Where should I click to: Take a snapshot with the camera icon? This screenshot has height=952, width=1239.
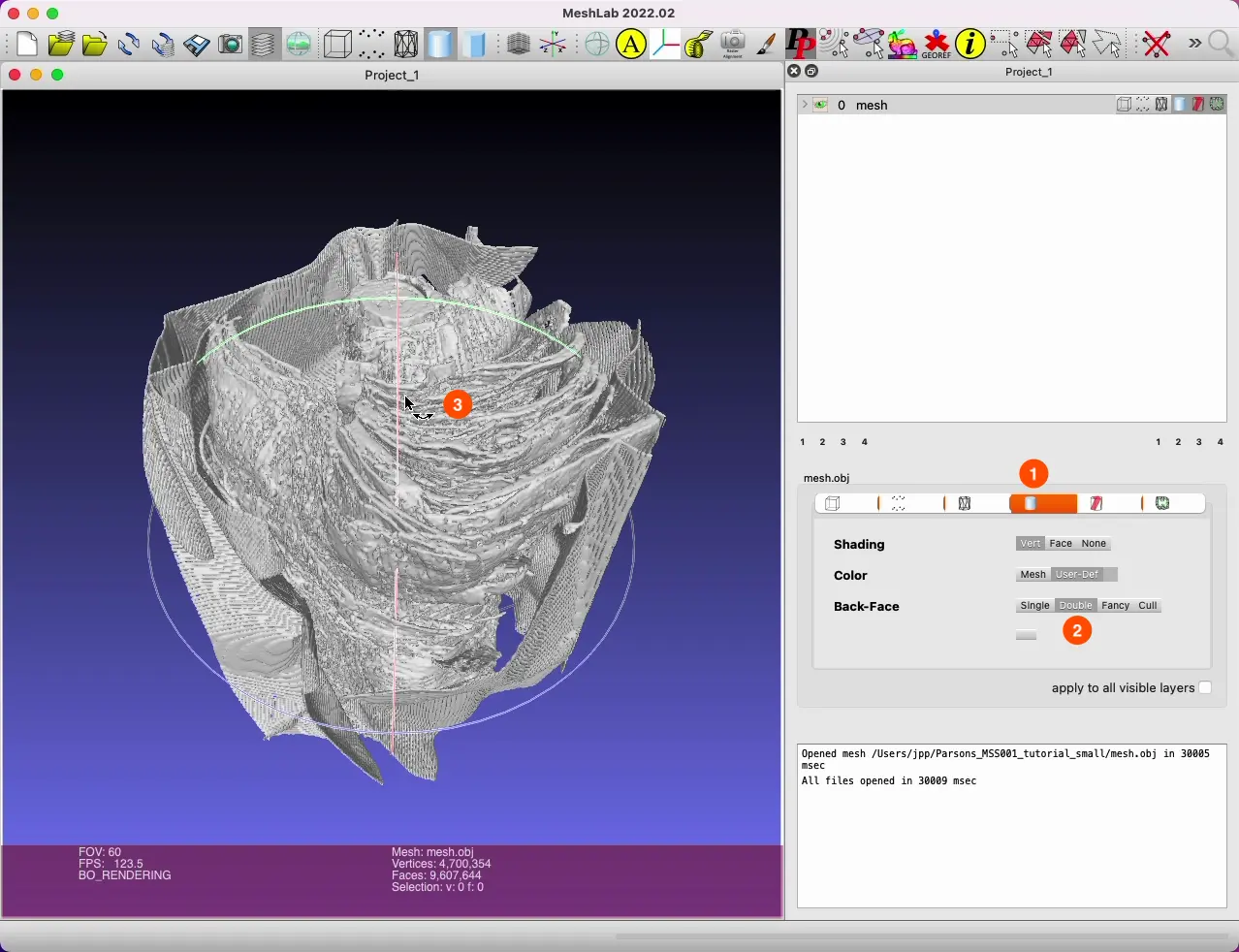click(x=231, y=45)
